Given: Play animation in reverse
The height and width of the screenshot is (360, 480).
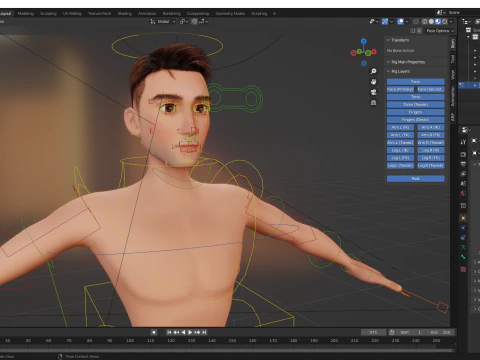Looking at the screenshot, I should (x=183, y=332).
